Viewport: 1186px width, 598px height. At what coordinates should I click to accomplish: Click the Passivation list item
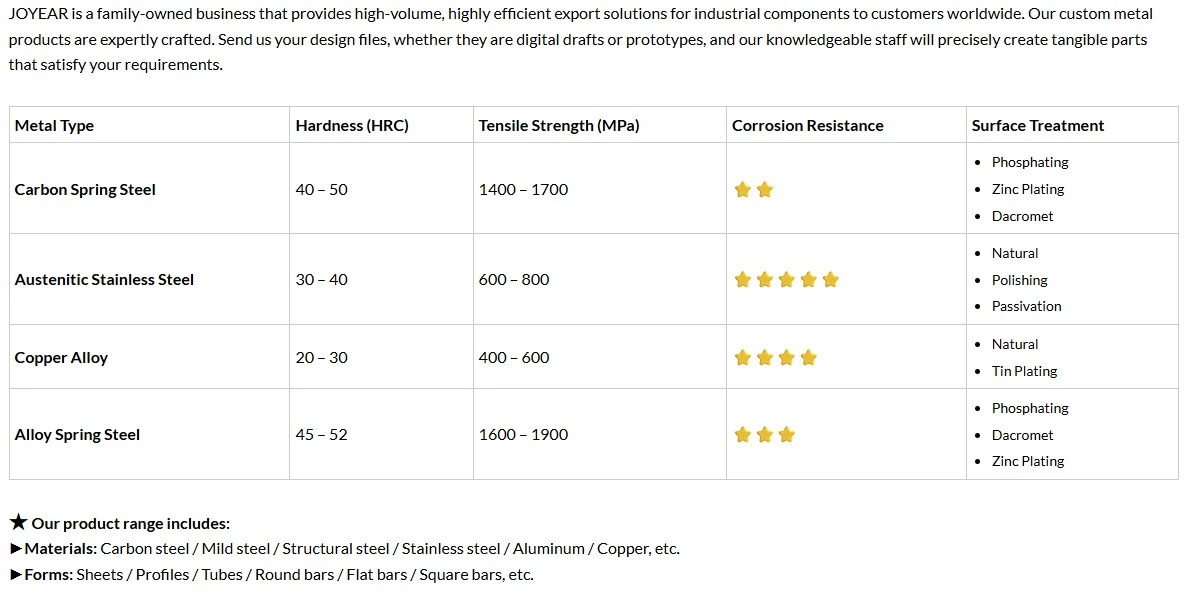pyautogui.click(x=1026, y=306)
